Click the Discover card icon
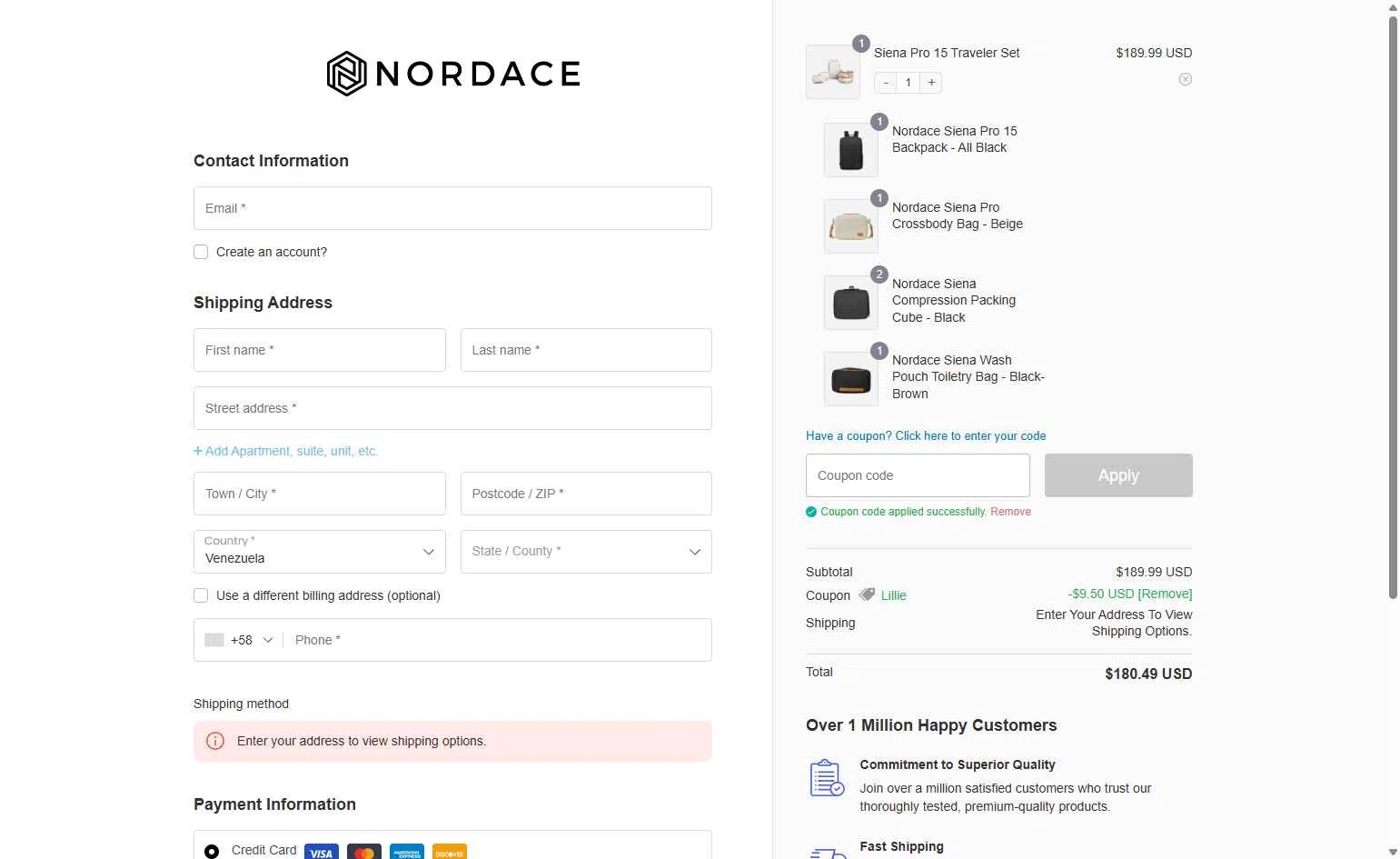This screenshot has width=1400, height=859. coord(450,852)
